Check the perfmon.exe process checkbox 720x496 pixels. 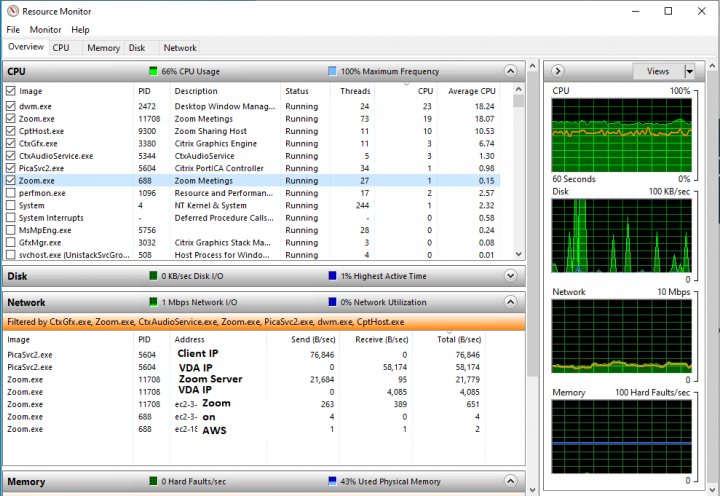coord(11,193)
